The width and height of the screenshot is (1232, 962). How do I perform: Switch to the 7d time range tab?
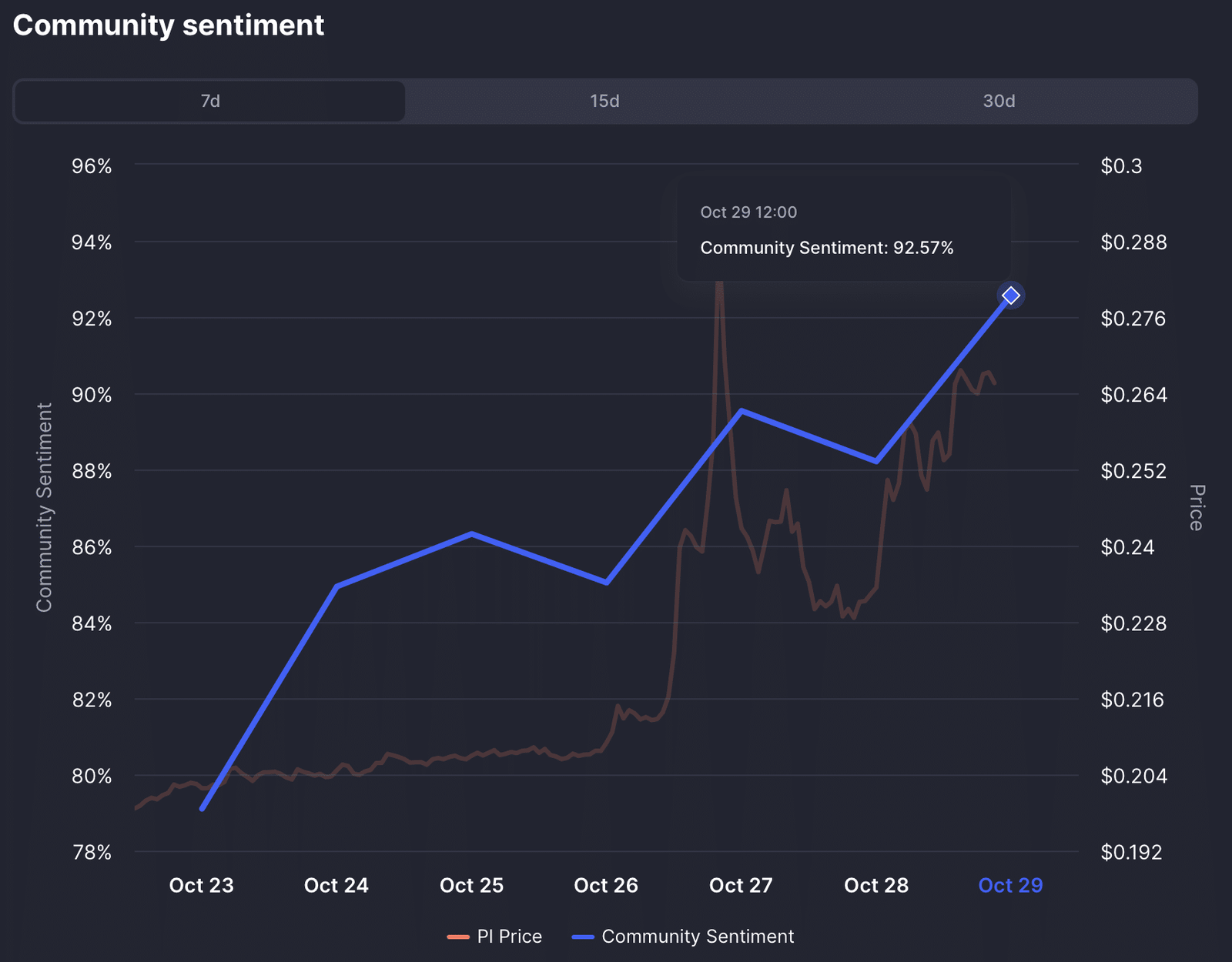pyautogui.click(x=209, y=101)
